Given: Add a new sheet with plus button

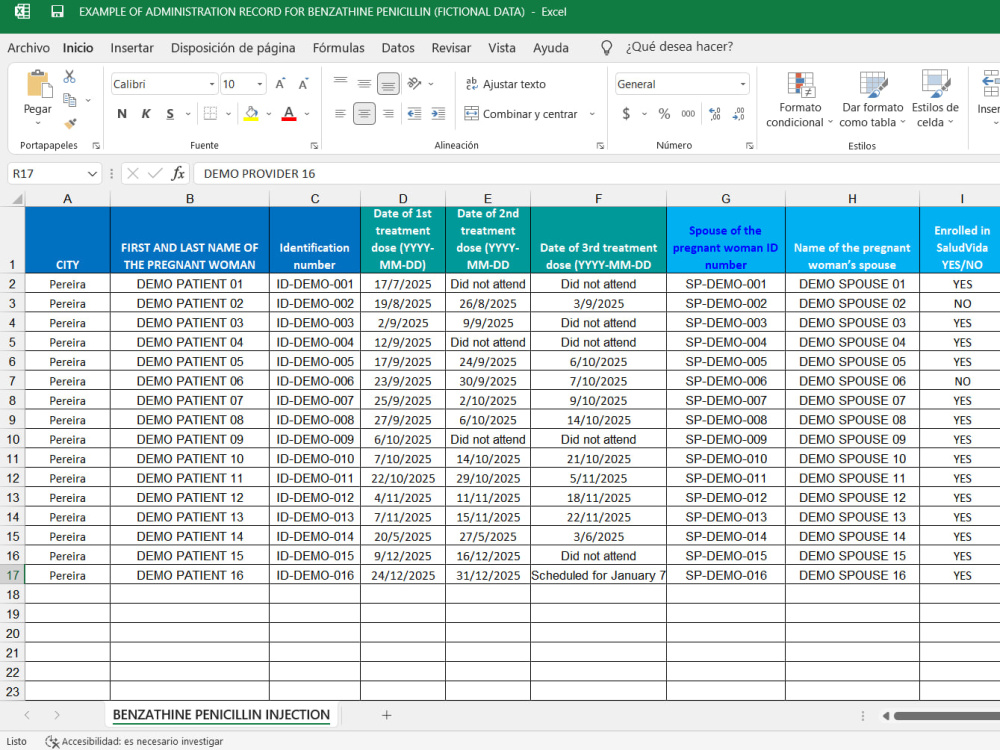Looking at the screenshot, I should coord(386,716).
